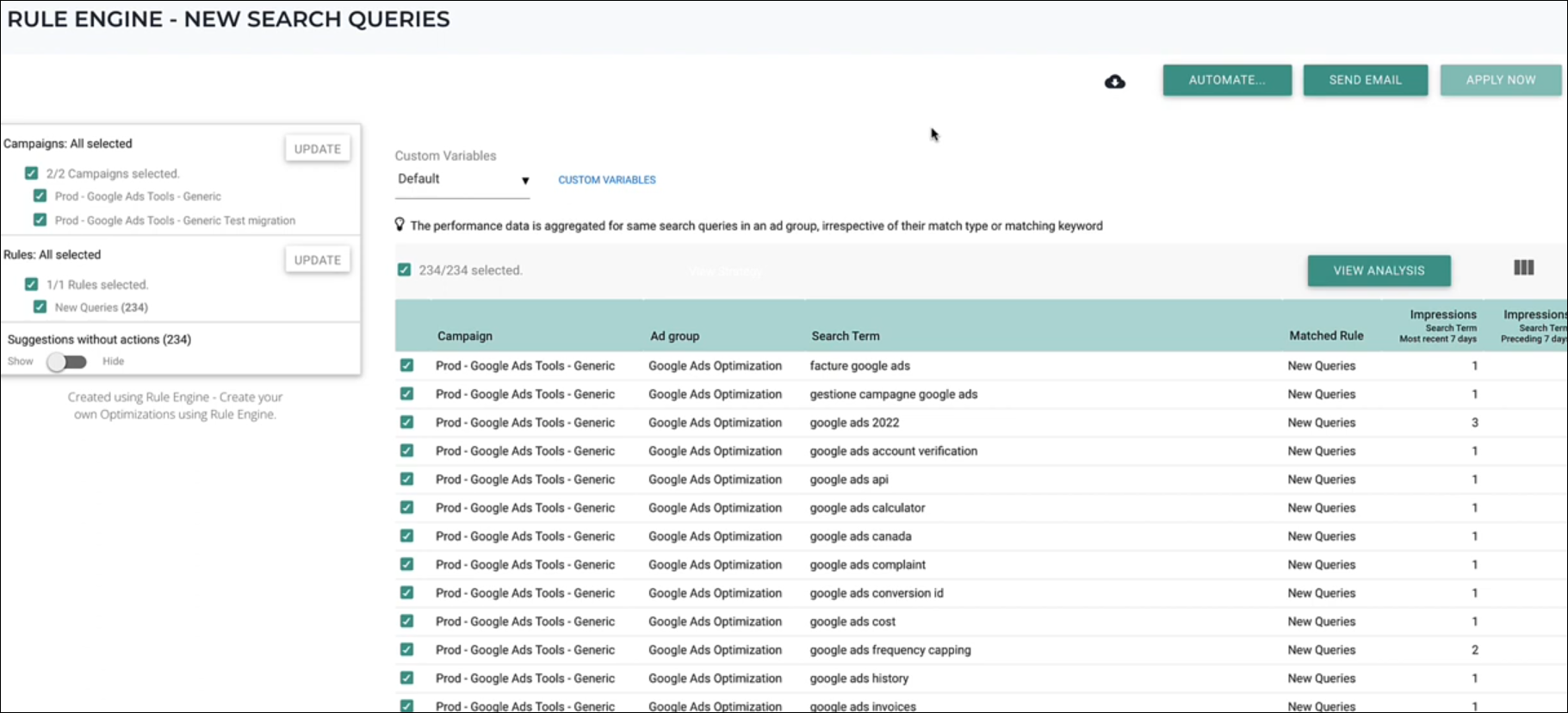The height and width of the screenshot is (713, 1568).
Task: Click UPDATE beside Campaigns: All selected
Action: tap(318, 149)
